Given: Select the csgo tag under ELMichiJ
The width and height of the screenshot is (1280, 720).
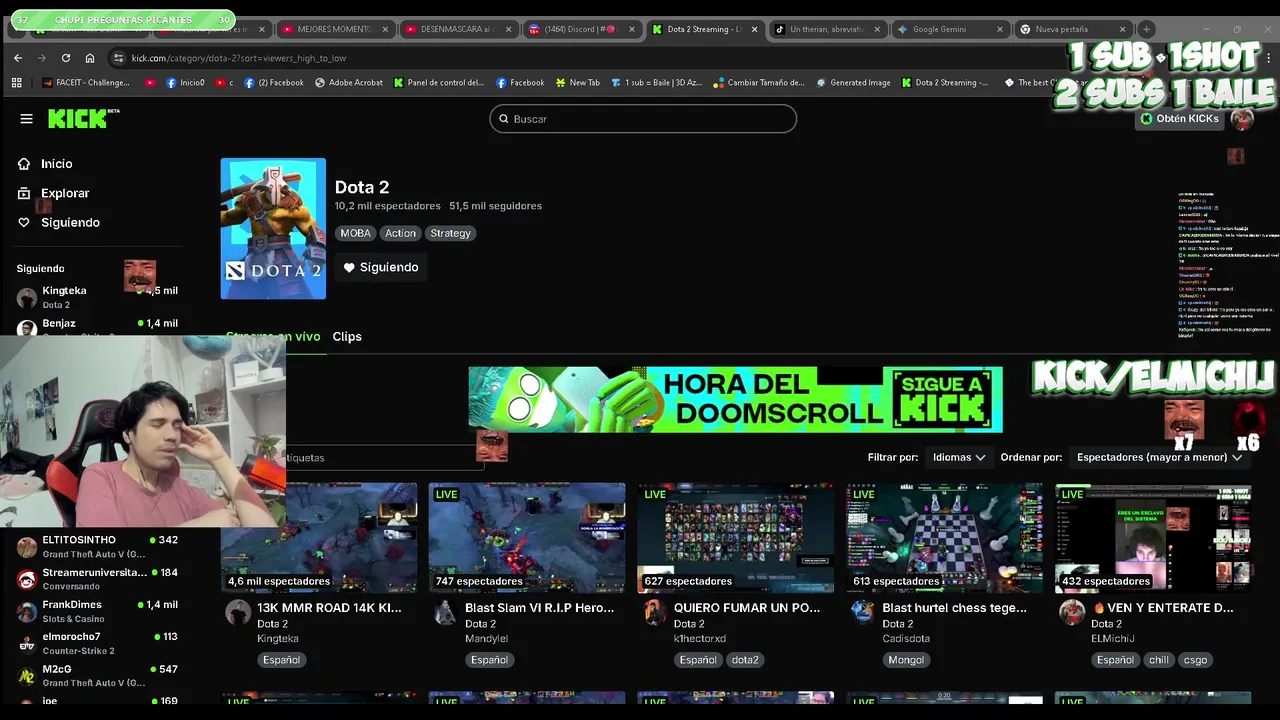Looking at the screenshot, I should 1196,660.
